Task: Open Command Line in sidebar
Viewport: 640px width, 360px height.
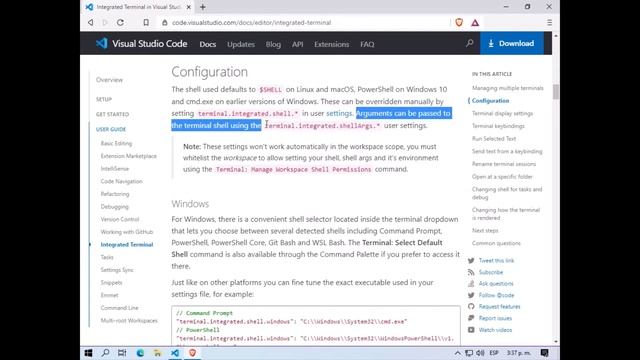Action: (120, 308)
